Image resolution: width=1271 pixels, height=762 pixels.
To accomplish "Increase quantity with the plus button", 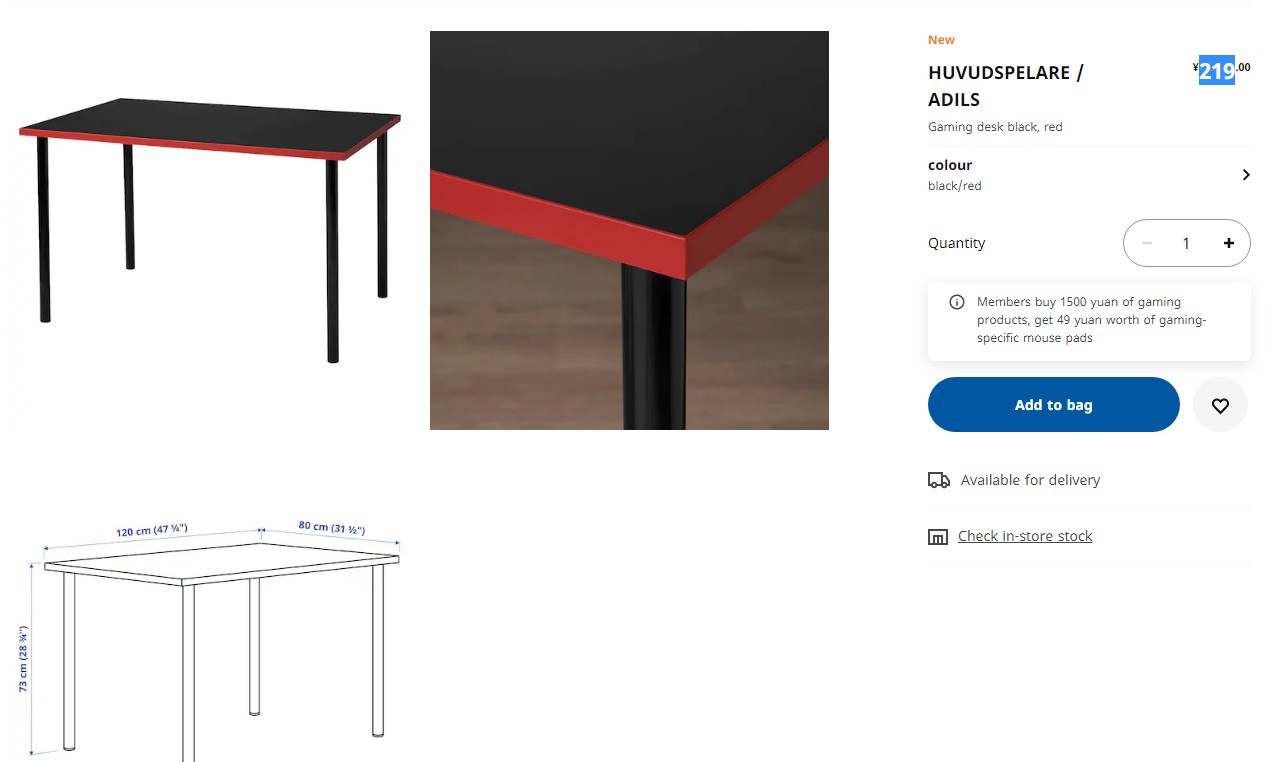I will (1228, 243).
